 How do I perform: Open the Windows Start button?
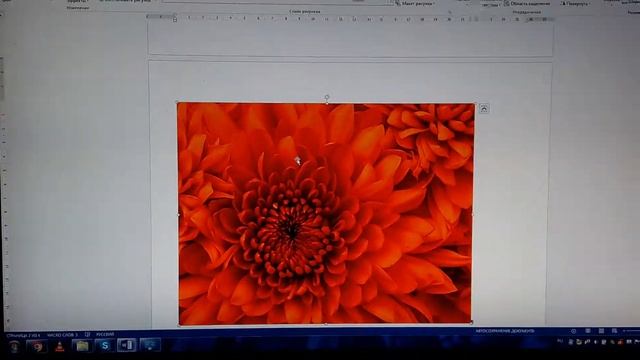click(x=15, y=346)
